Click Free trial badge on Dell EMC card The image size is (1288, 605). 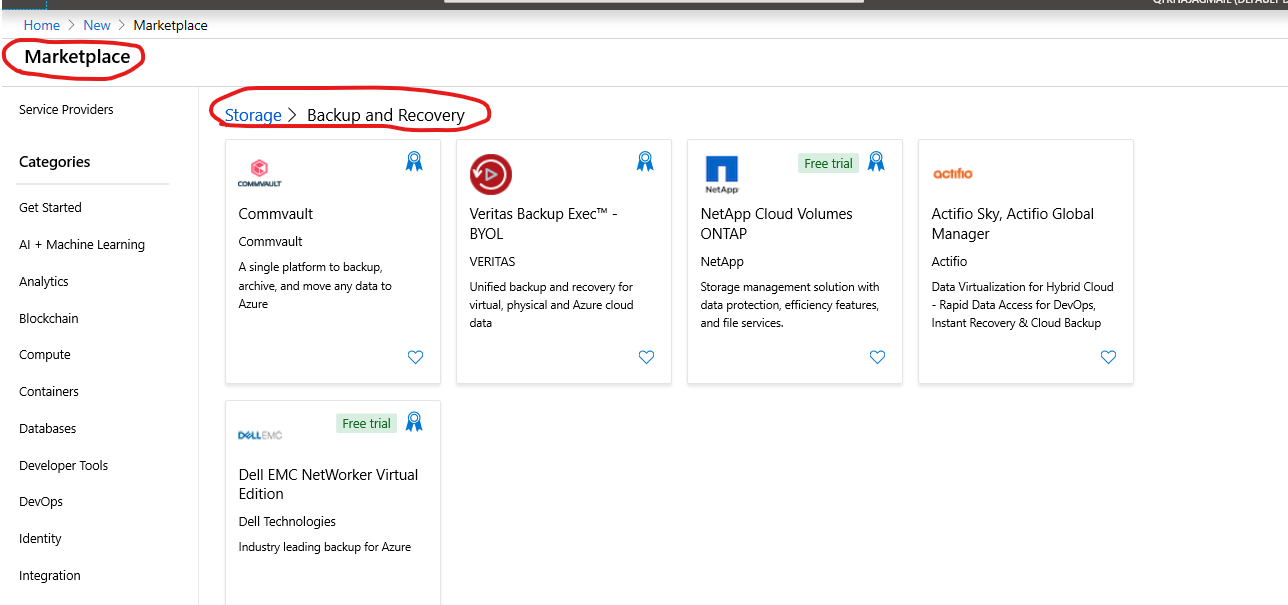[366, 424]
